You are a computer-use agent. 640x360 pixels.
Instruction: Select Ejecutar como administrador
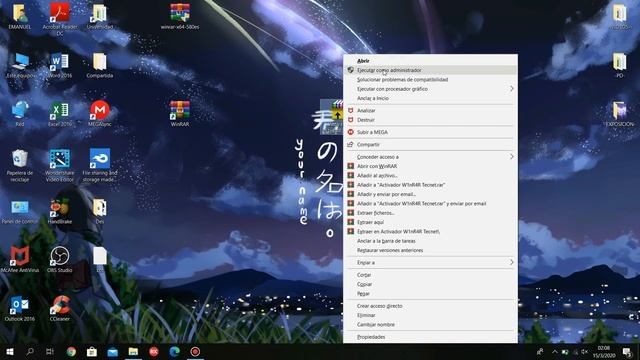click(431, 70)
